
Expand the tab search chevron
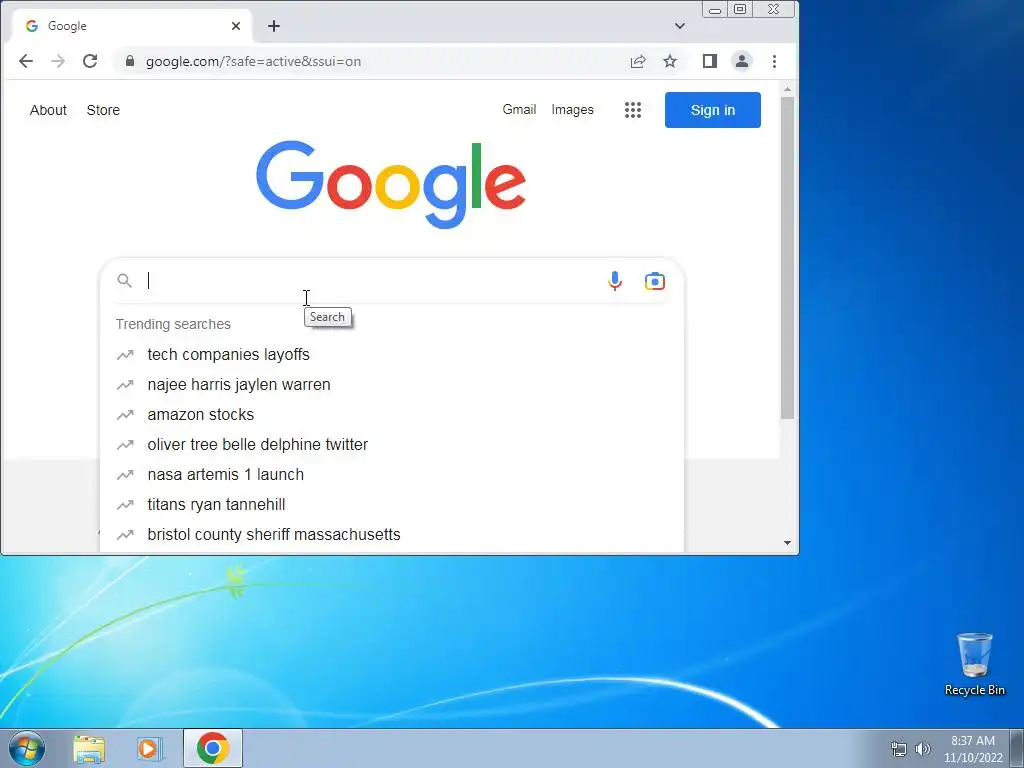[680, 26]
